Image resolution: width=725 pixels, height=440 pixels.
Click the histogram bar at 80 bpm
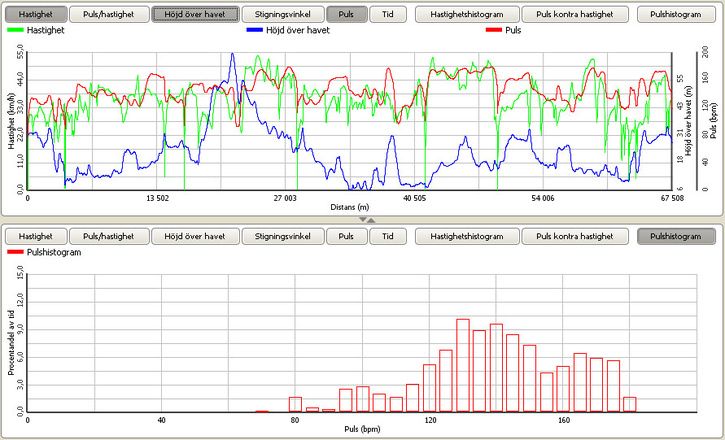(295, 404)
